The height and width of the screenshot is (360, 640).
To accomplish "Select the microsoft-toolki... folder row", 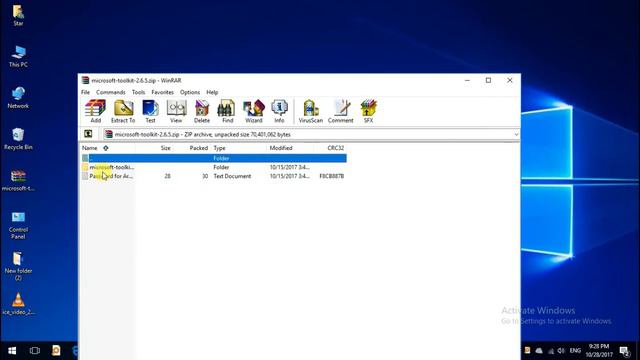I will [214, 167].
